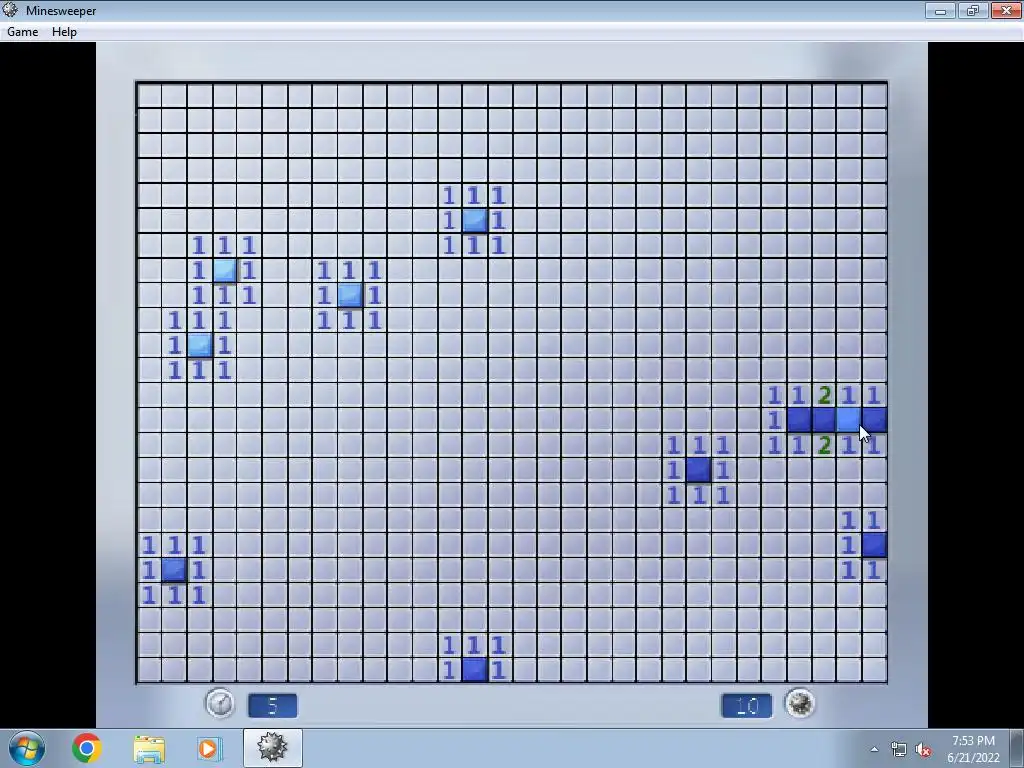The height and width of the screenshot is (768, 1024).
Task: Click the mine counter showing 10
Action: click(x=746, y=705)
